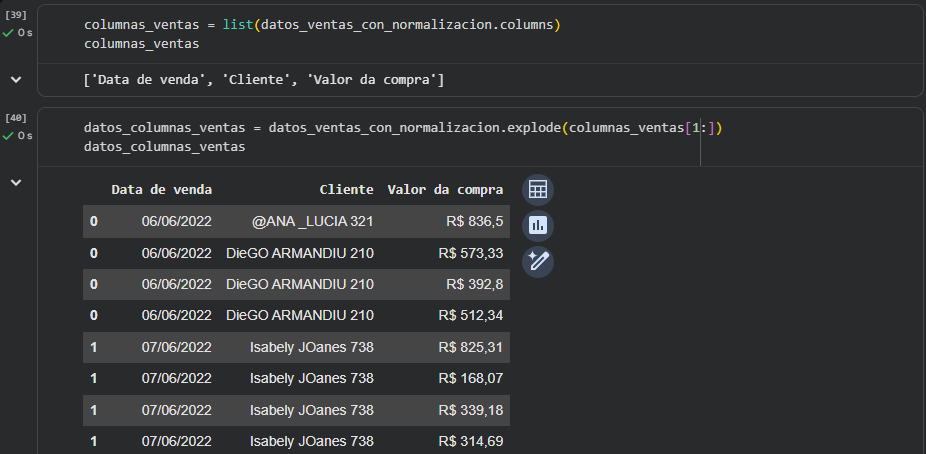This screenshot has height=454, width=926.
Task: Select the 'R$ 314,69' table cell
Action: click(x=470, y=441)
